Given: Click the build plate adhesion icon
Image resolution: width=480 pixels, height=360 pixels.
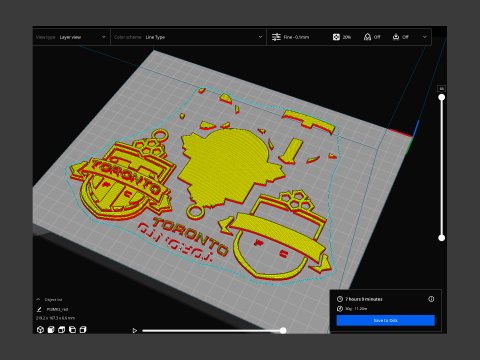Looking at the screenshot, I should [396, 37].
